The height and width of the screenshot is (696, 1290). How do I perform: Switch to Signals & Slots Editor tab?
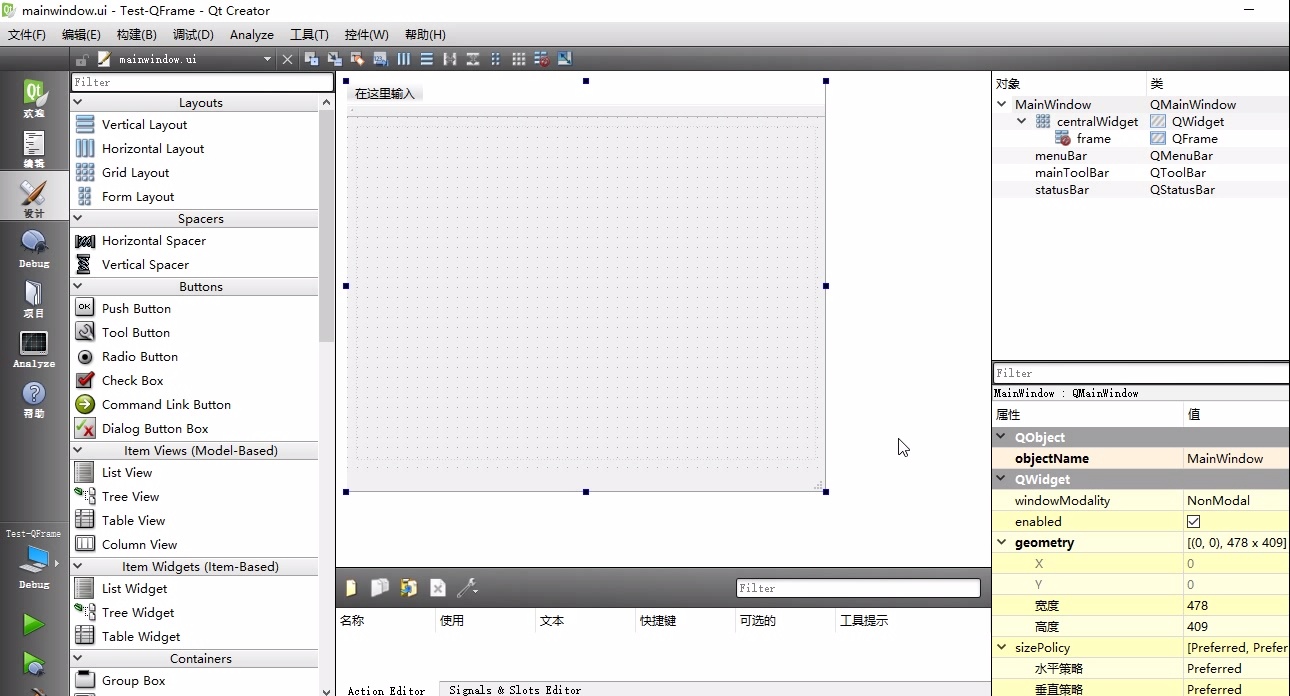(x=514, y=689)
